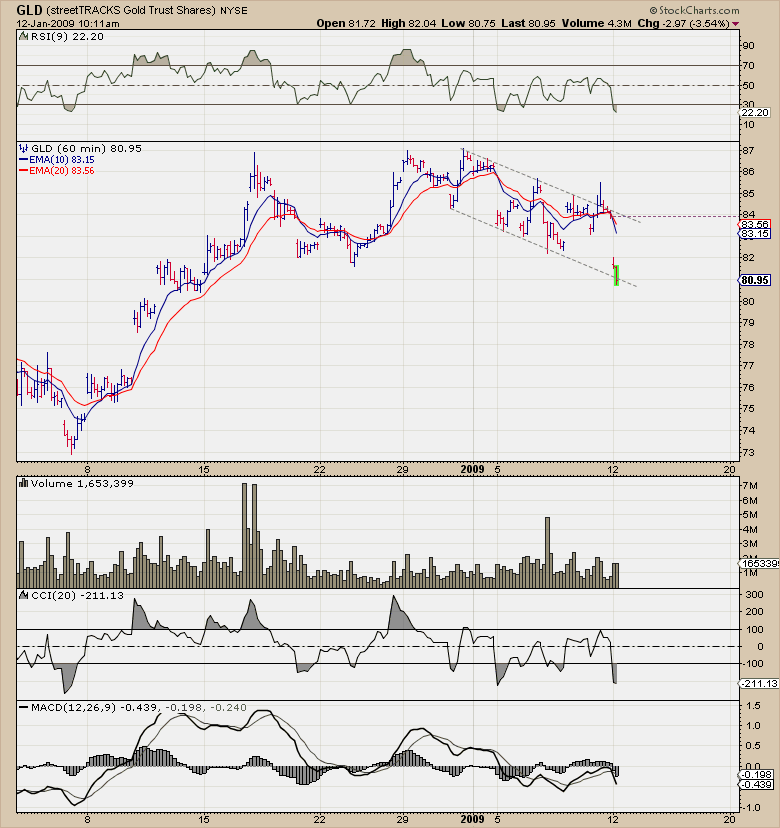Click the GLD (60 min) price bars icon
Viewport: 780px width, 828px height.
(24, 148)
